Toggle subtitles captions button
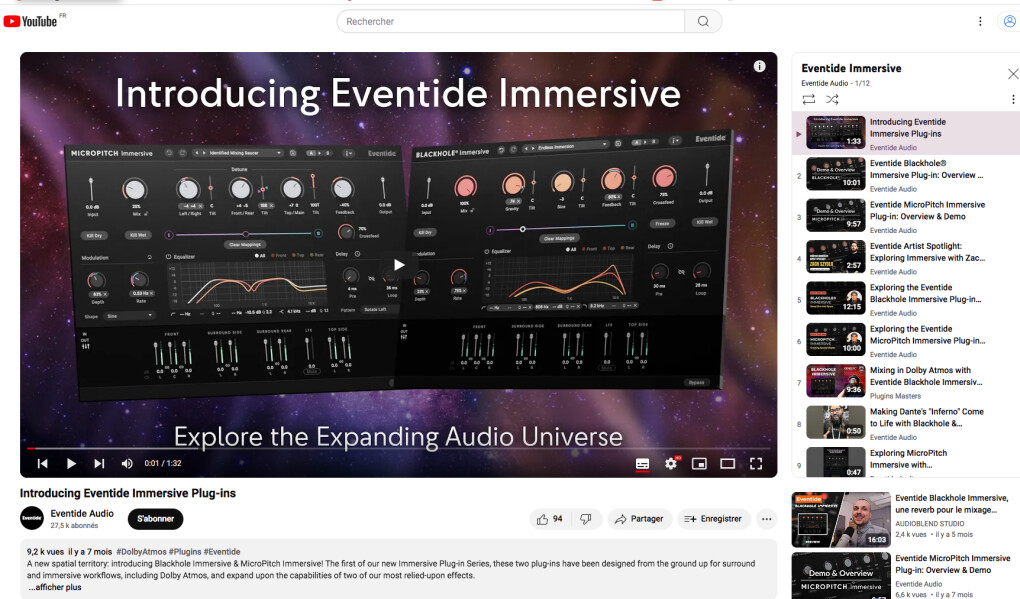The width and height of the screenshot is (1020, 599). pos(642,464)
